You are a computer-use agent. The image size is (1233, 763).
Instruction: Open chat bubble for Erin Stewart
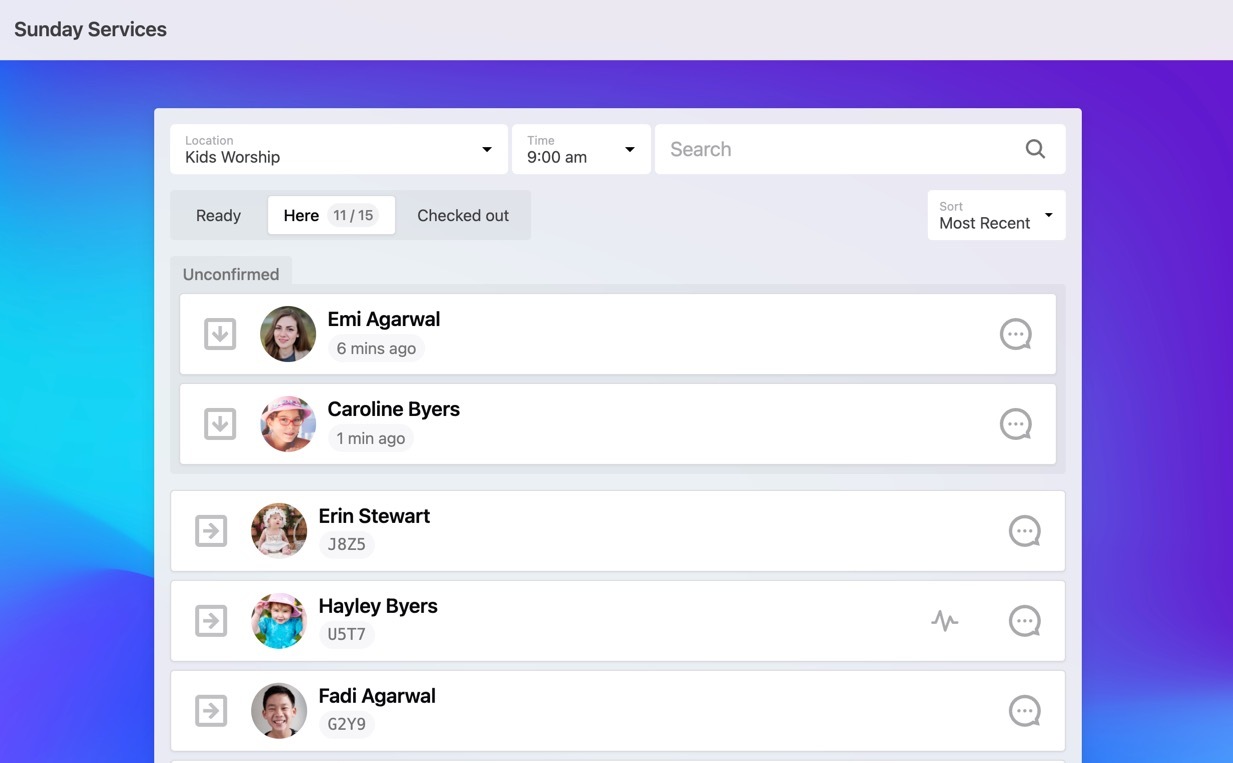pos(1025,531)
